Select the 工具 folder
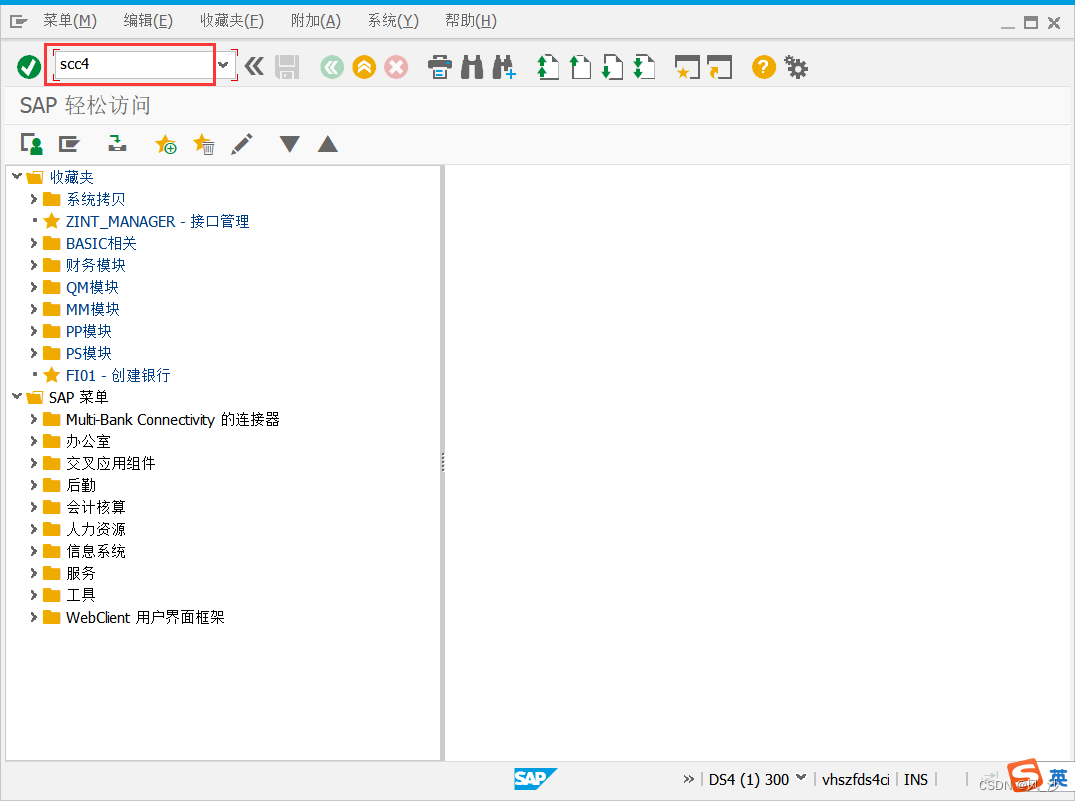Viewport: 1075px width, 801px height. tap(81, 595)
